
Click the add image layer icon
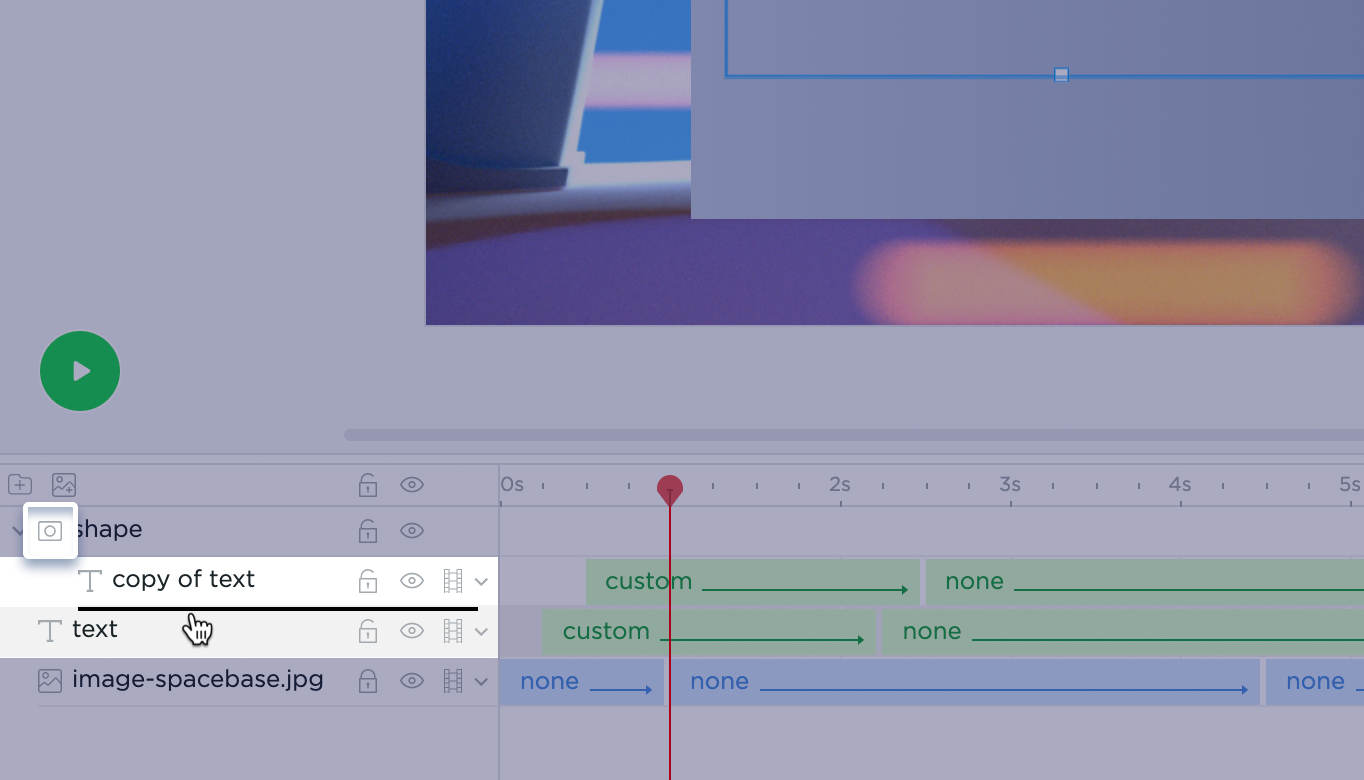64,485
